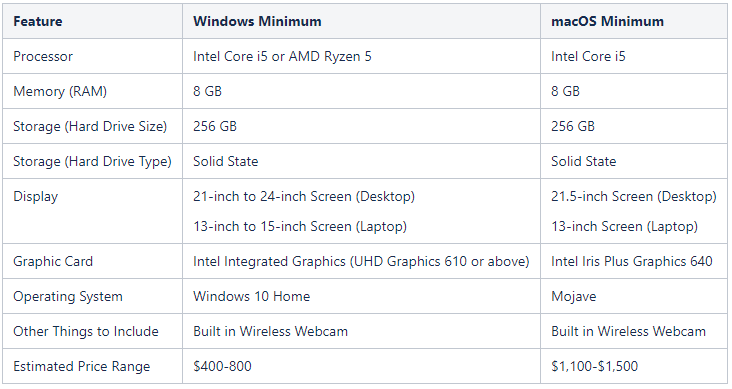Viewport: 732px width, 389px height.
Task: Select the macOS 256 GB storage cell
Action: click(x=634, y=126)
